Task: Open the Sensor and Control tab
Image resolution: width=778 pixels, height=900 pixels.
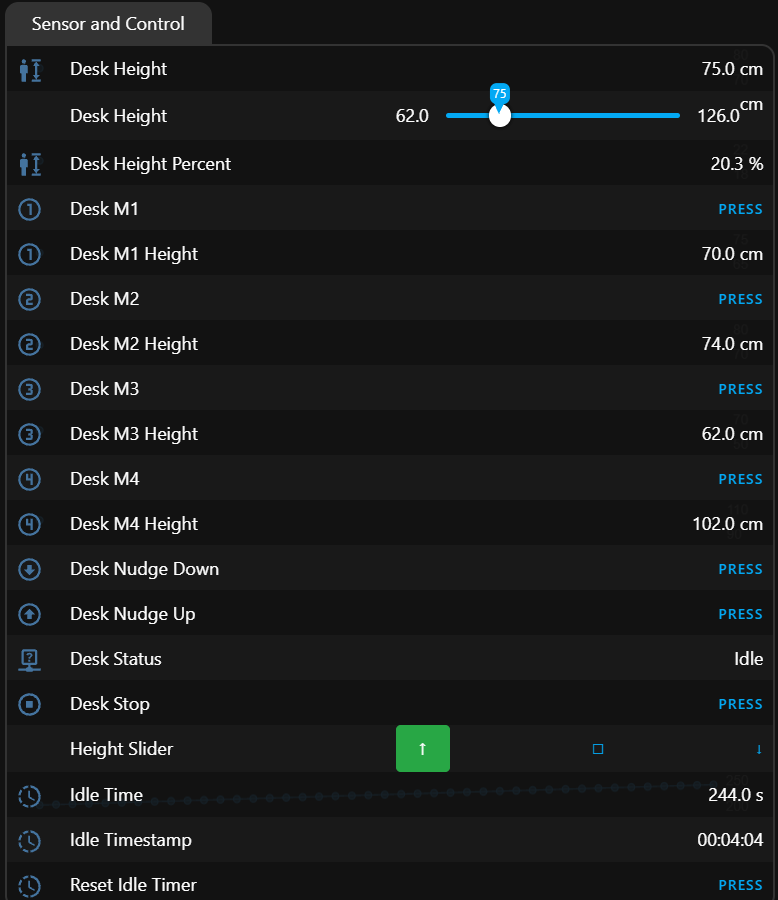Action: [x=108, y=24]
